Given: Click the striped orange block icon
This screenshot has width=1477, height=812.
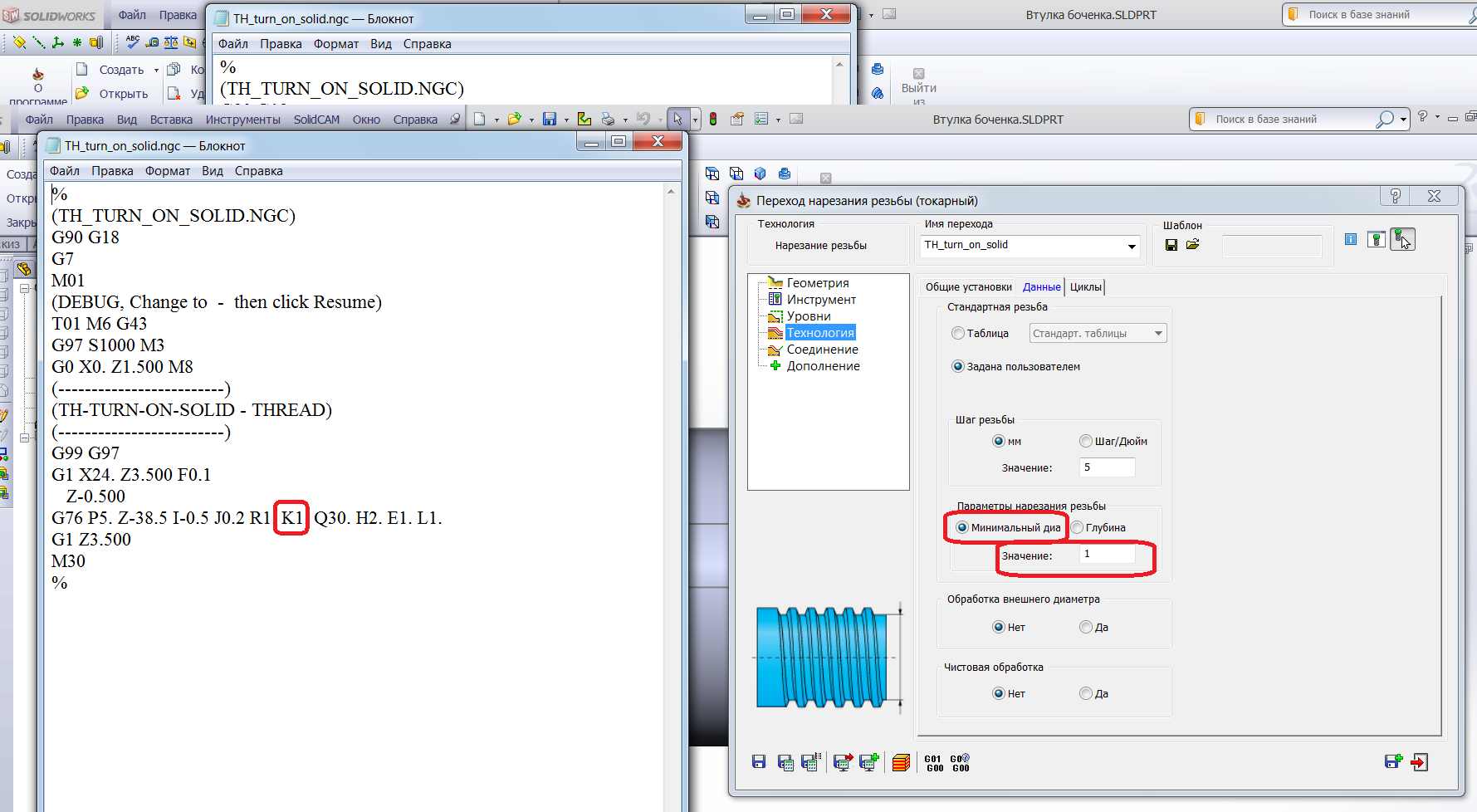Looking at the screenshot, I should click(901, 762).
